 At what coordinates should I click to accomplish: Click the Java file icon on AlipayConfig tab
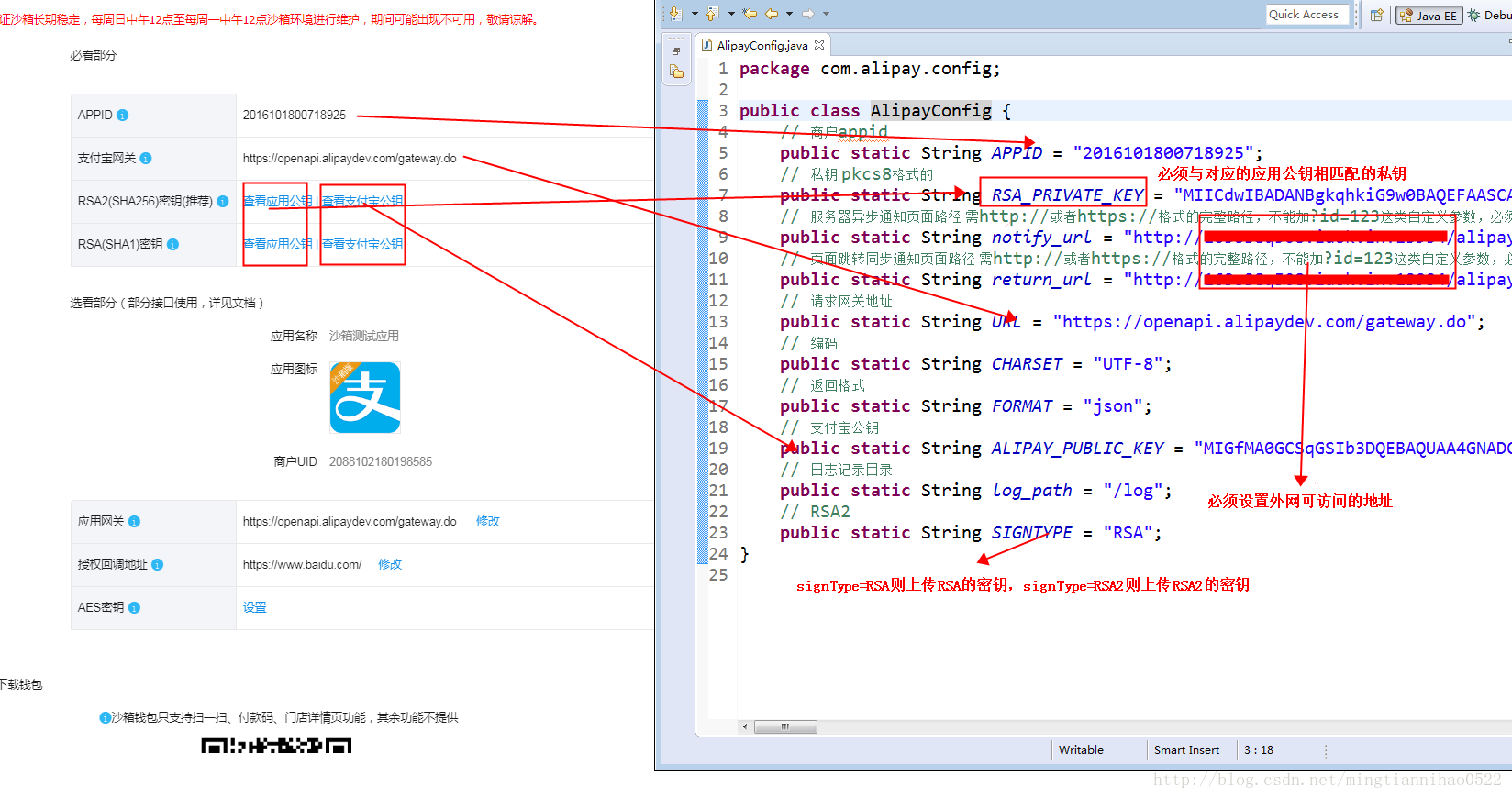click(x=706, y=45)
